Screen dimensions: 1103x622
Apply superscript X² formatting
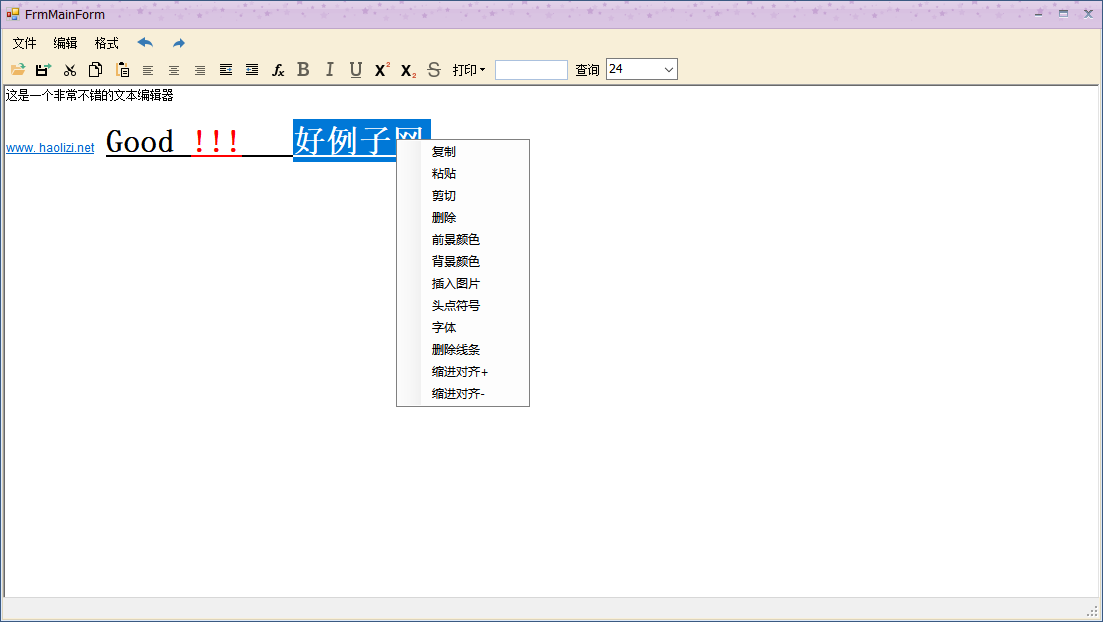[x=382, y=70]
